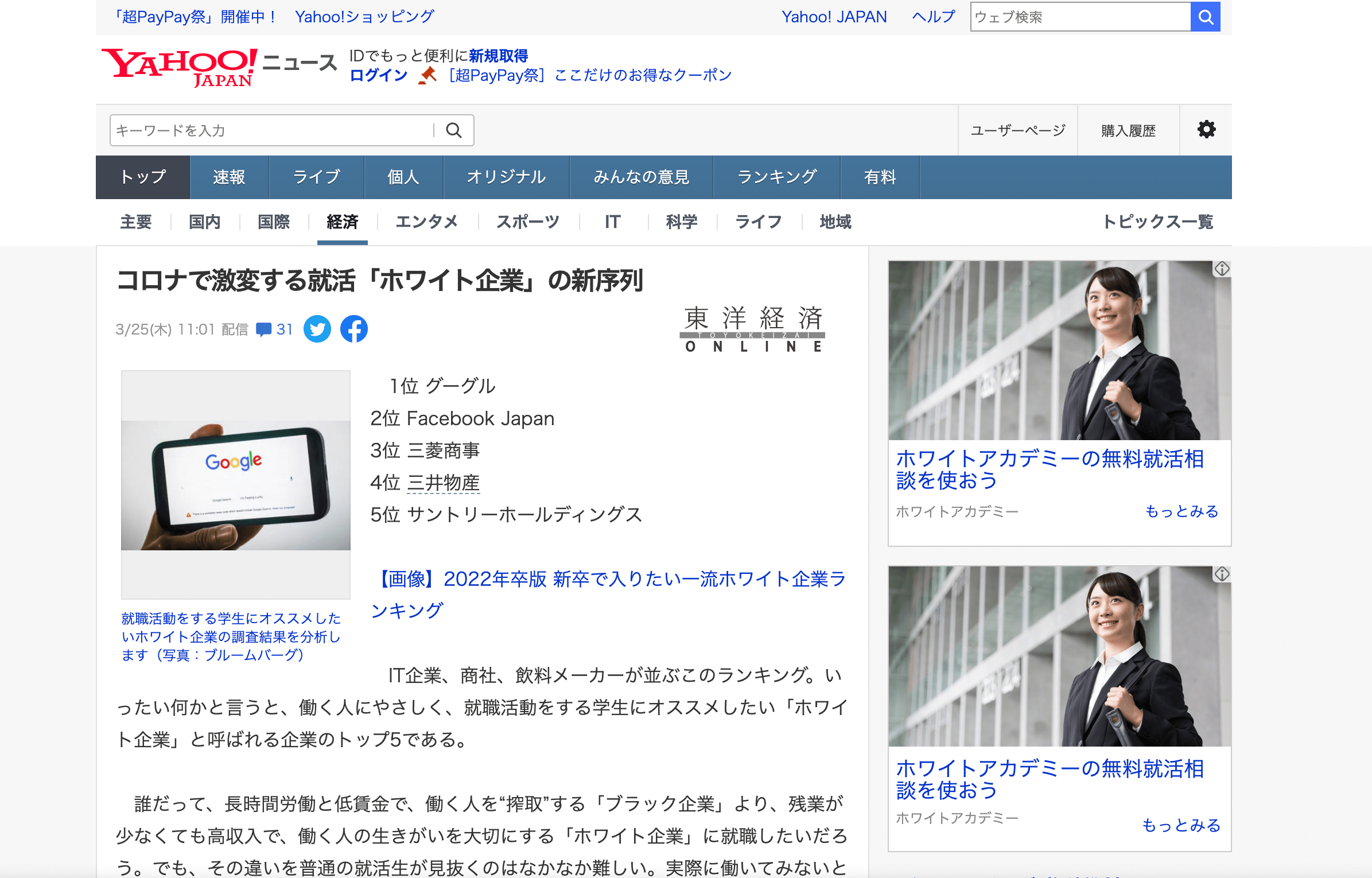Viewport: 1372px width, 878px height.
Task: Click the 3/25(木) 11:01 配信 timestamp
Action: (x=182, y=329)
